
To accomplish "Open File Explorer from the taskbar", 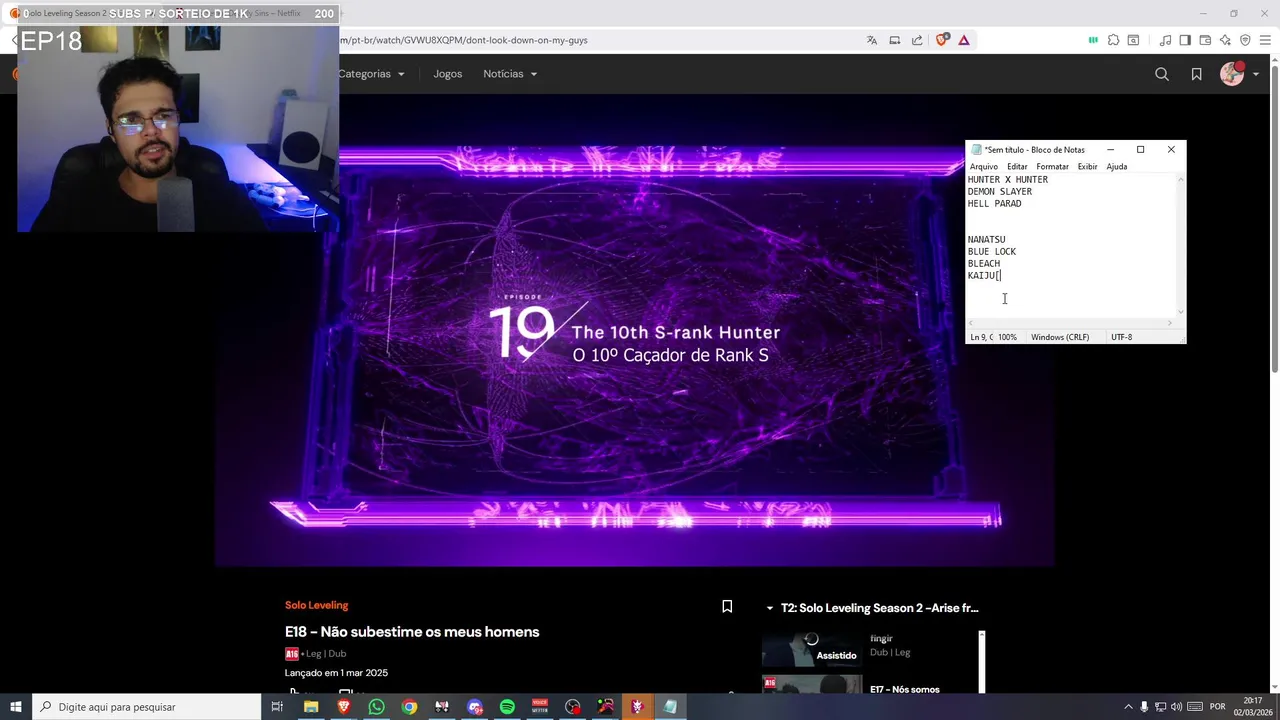I will (311, 707).
